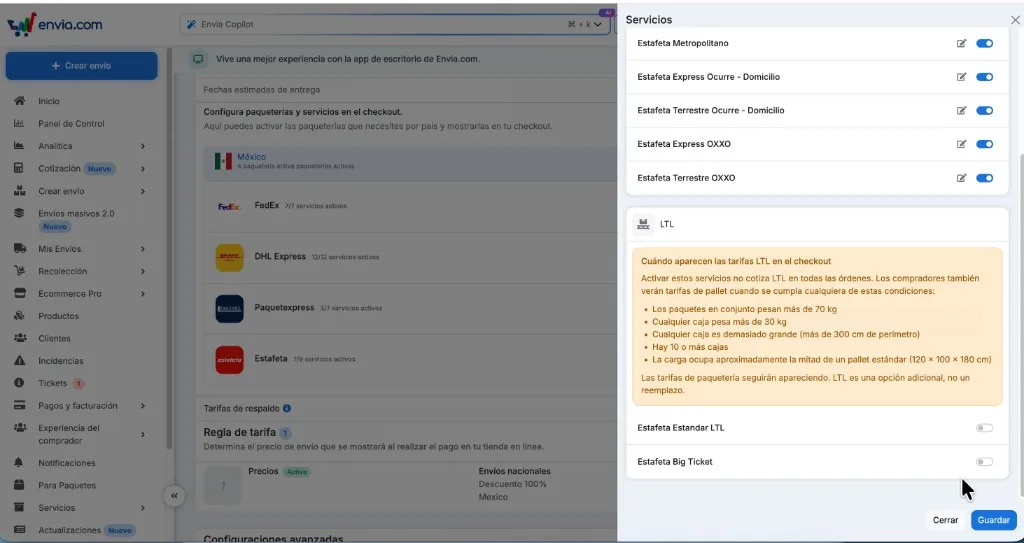Click the Recolección cart icon
This screenshot has height=543, width=1024.
point(20,271)
